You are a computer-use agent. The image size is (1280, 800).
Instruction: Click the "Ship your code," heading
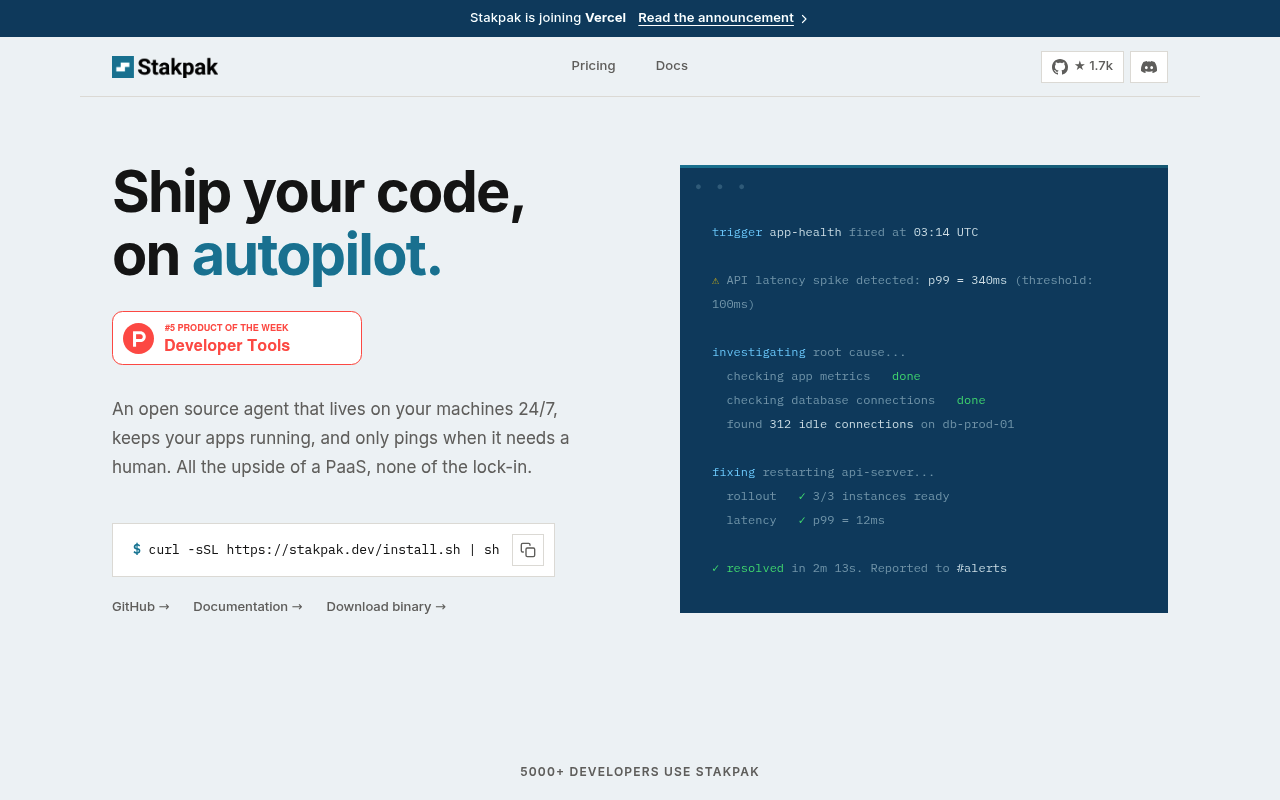click(318, 192)
